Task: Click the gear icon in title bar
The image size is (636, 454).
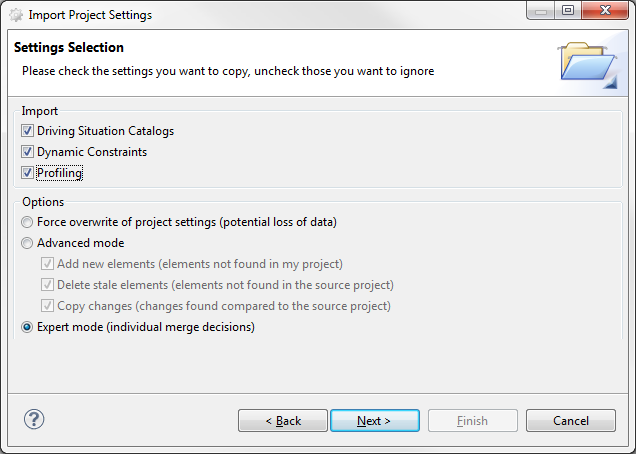Action: click(16, 15)
